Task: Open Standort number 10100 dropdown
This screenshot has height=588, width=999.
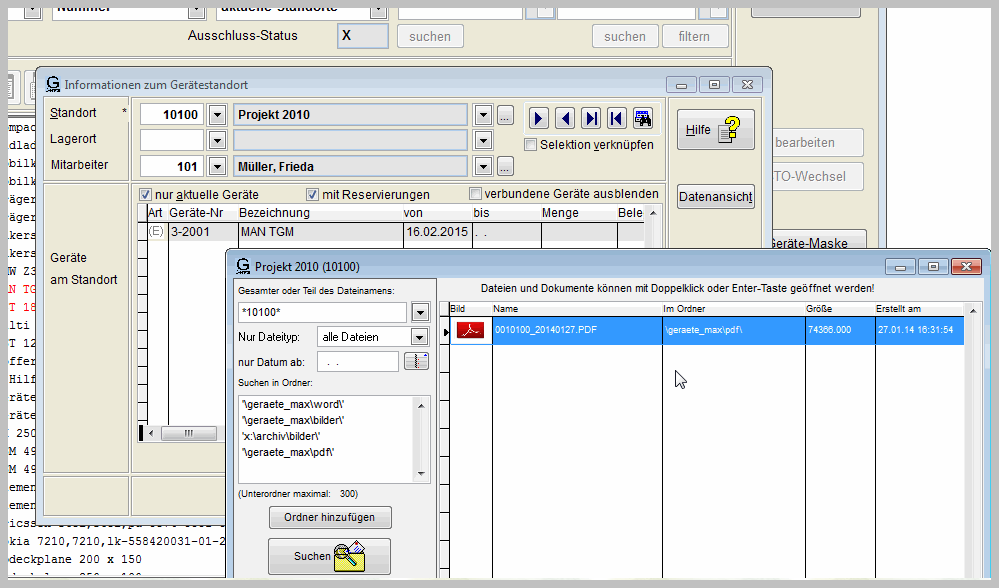Action: coord(217,115)
